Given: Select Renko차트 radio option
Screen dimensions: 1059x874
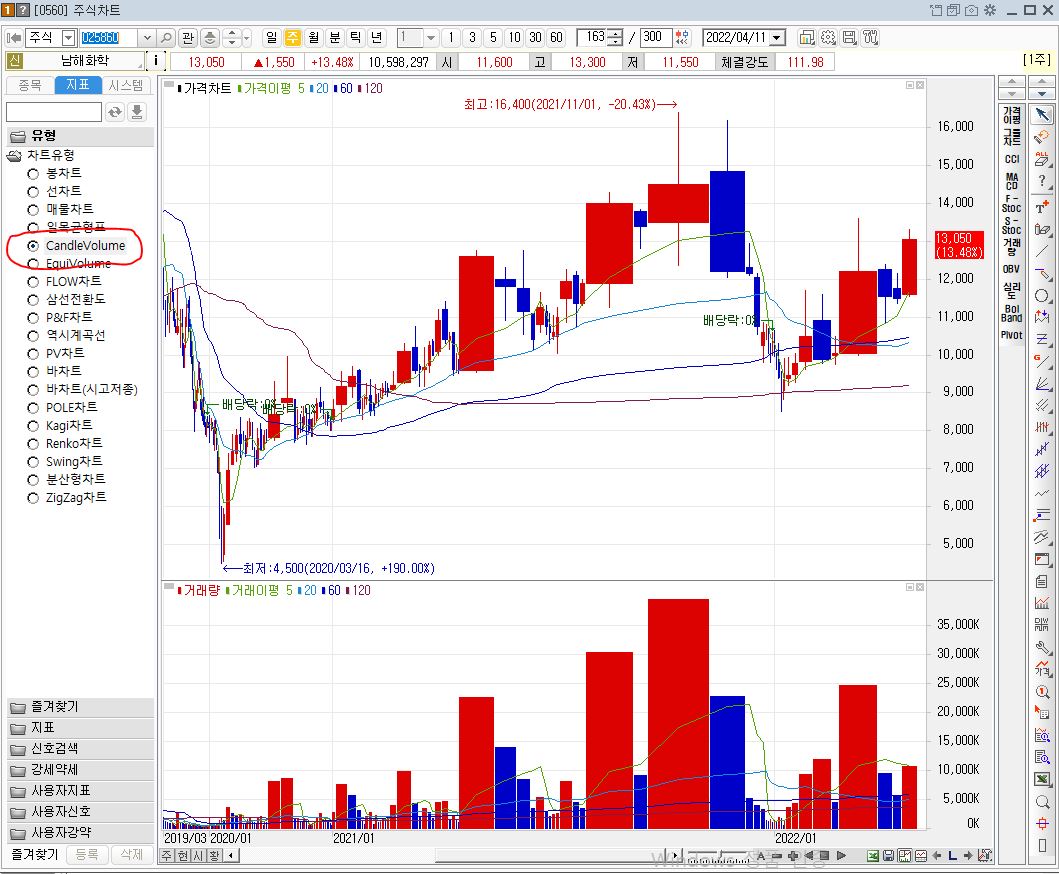Looking at the screenshot, I should (33, 444).
